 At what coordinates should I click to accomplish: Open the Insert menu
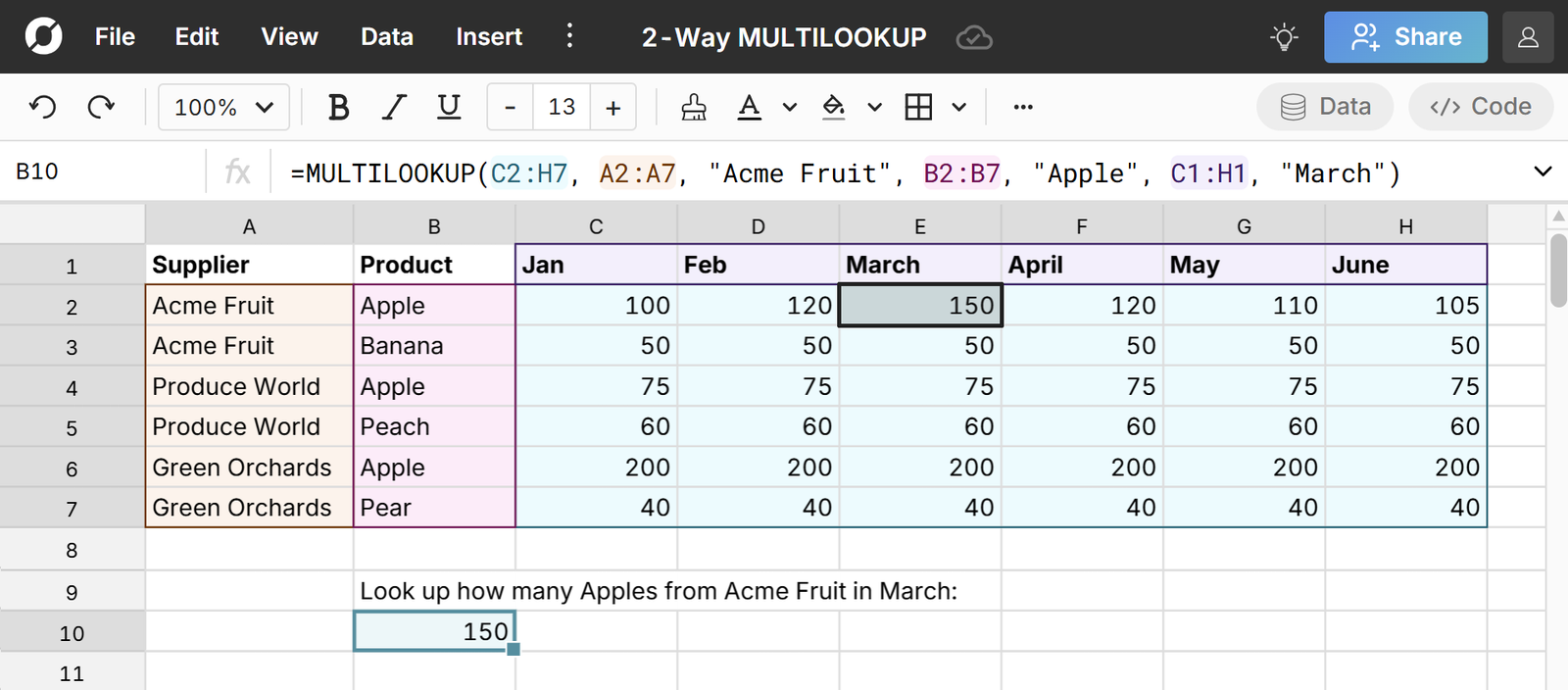(x=488, y=37)
